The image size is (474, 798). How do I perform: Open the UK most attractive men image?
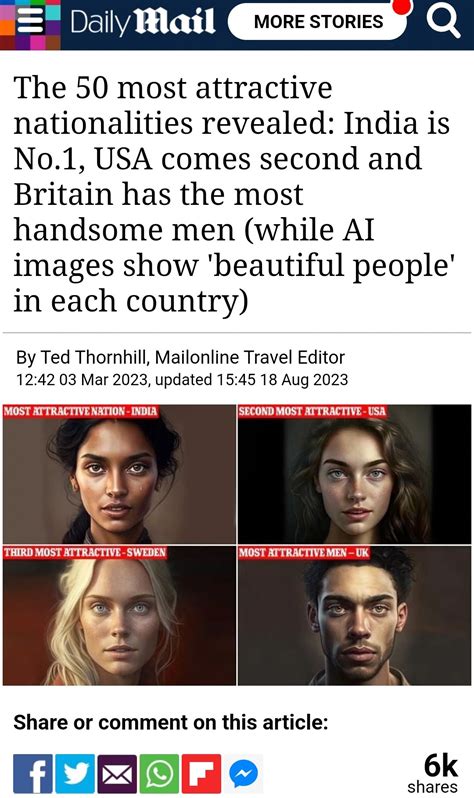[x=354, y=615]
